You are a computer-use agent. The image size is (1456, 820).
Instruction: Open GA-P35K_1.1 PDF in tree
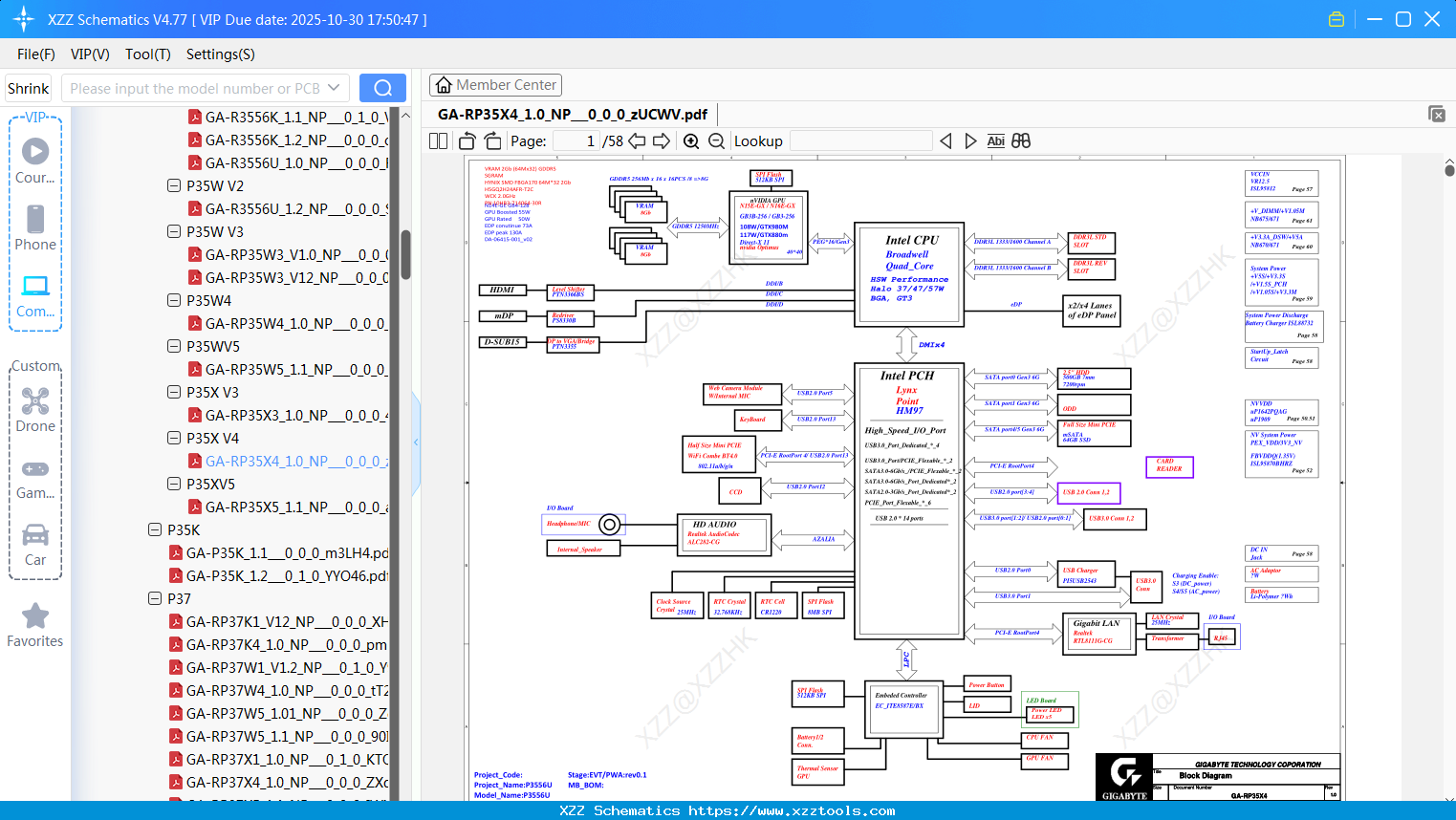tap(278, 552)
